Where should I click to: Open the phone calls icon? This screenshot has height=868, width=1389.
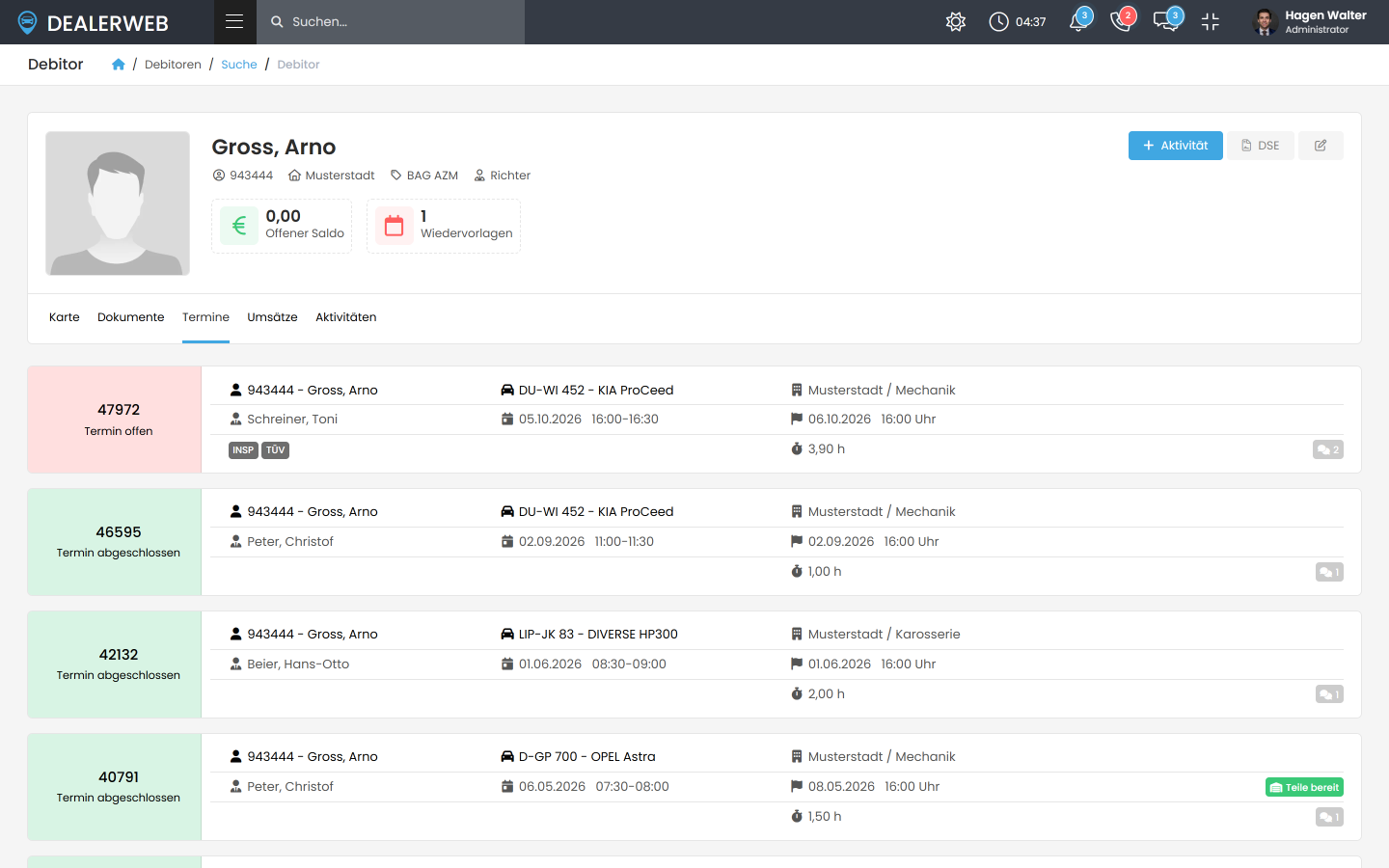click(1122, 21)
